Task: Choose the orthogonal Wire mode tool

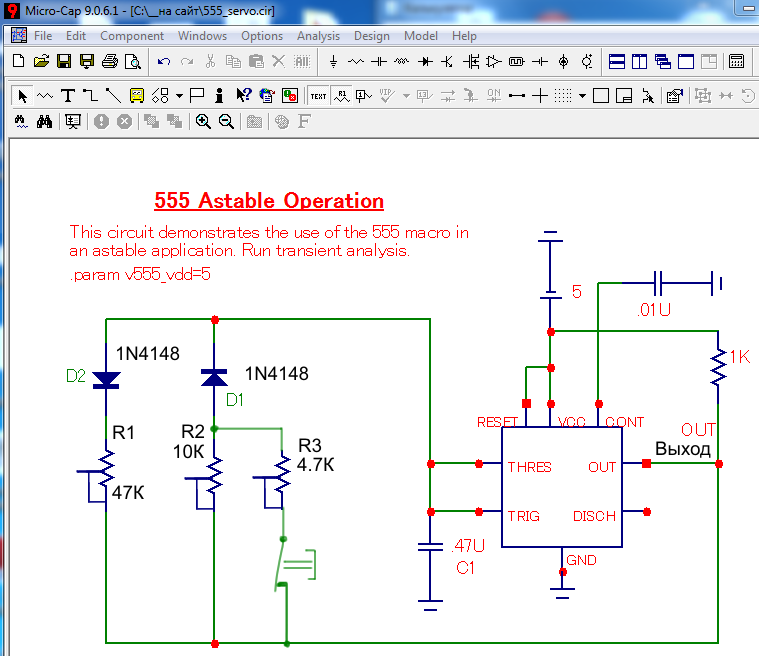Action: pyautogui.click(x=89, y=97)
